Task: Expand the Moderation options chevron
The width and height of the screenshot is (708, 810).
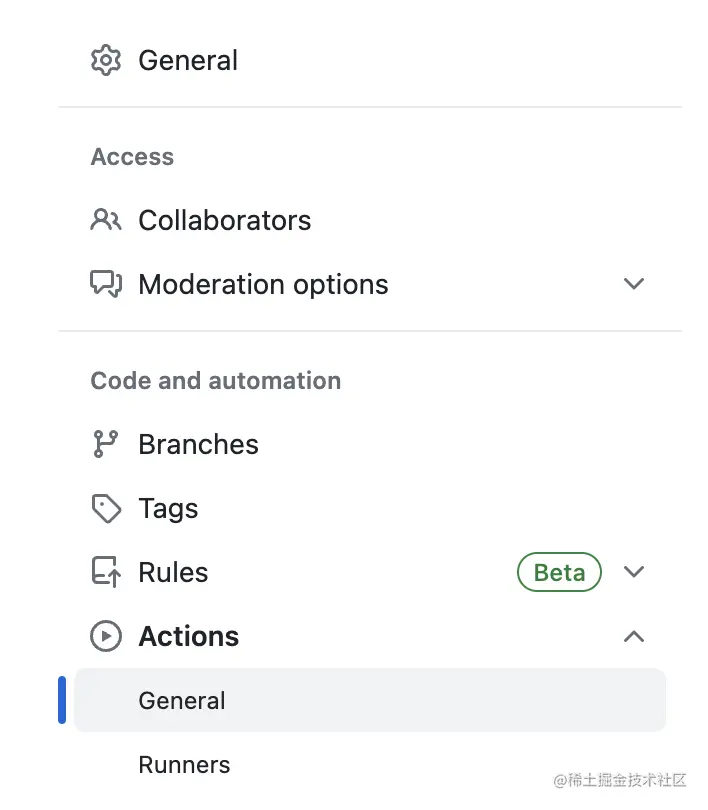Action: [x=633, y=284]
